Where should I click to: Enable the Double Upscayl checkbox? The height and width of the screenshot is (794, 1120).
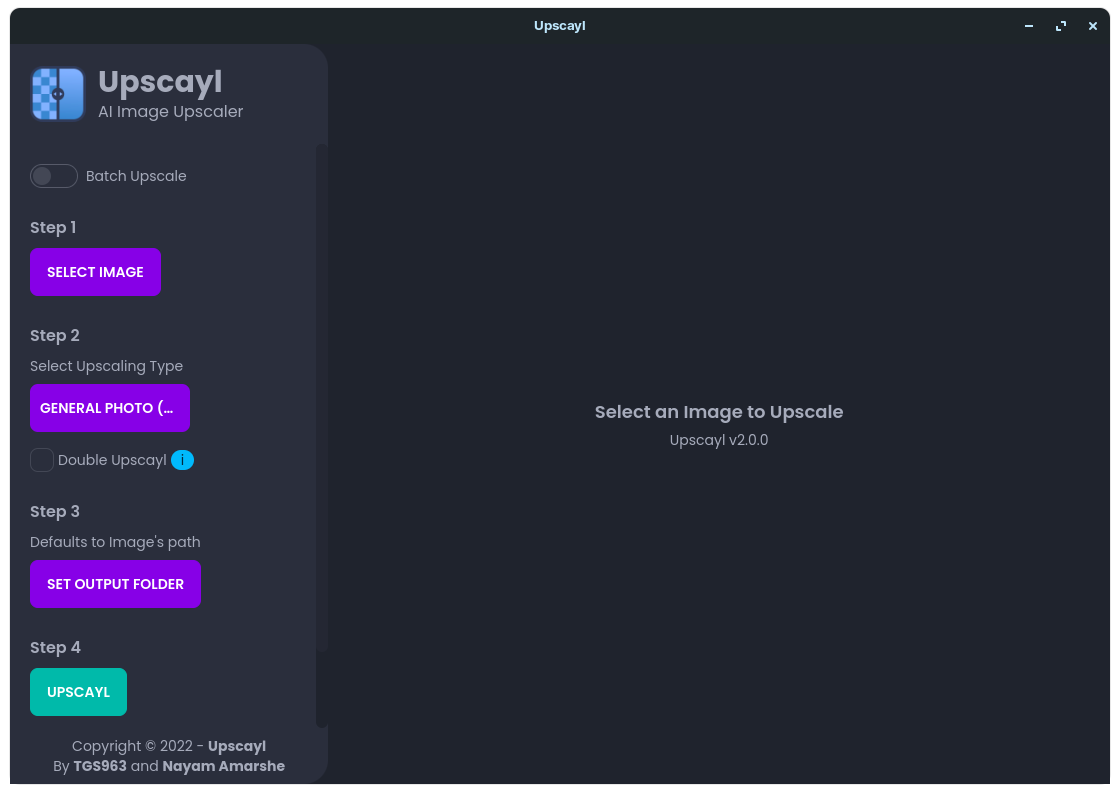click(41, 460)
